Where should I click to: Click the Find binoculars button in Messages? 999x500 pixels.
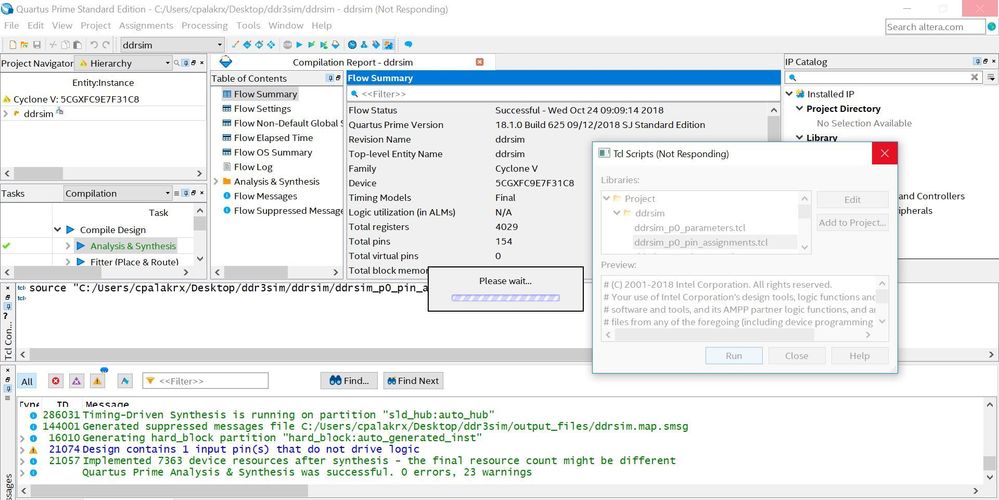pyautogui.click(x=347, y=381)
